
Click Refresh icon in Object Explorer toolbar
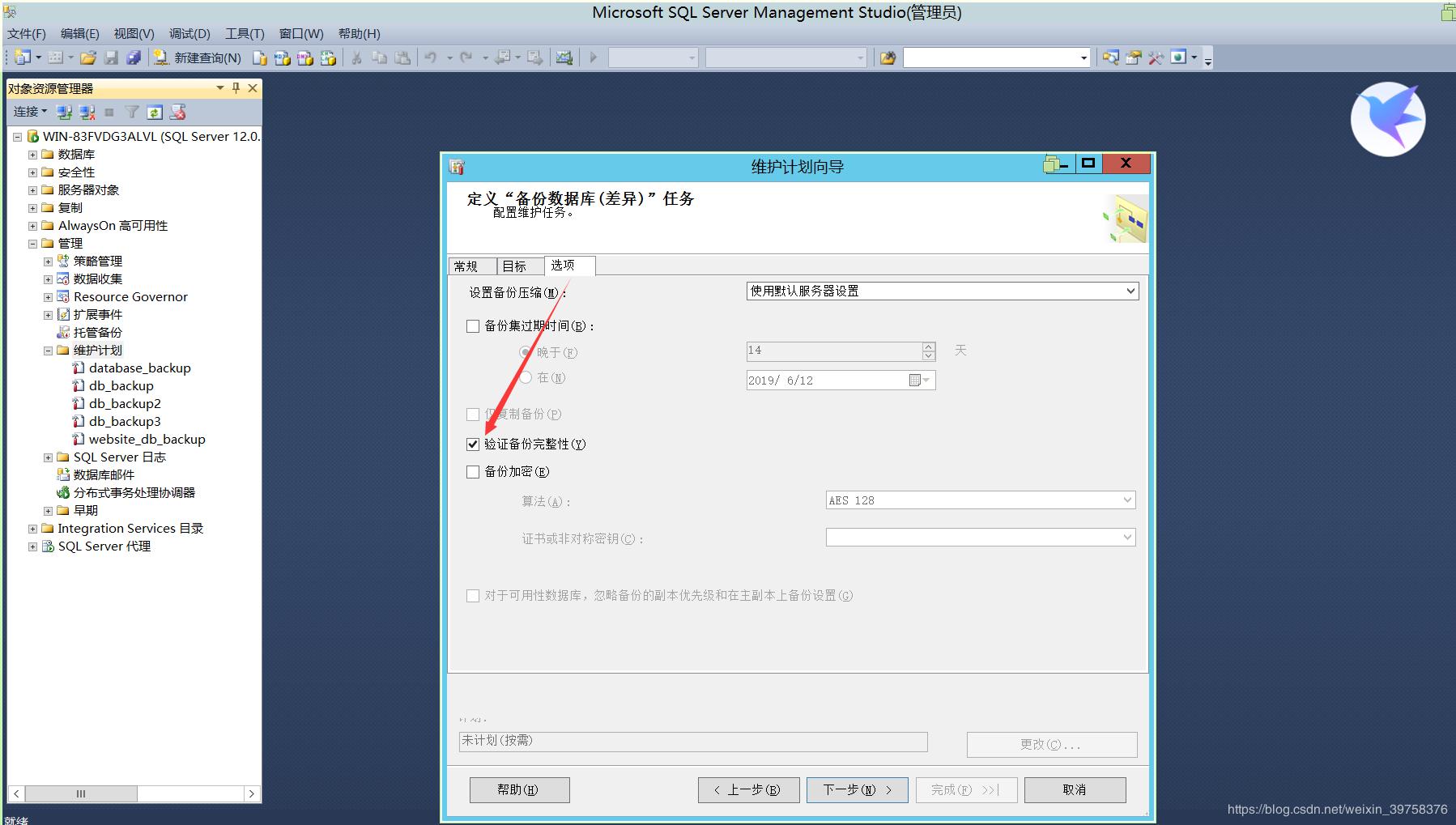pos(155,112)
